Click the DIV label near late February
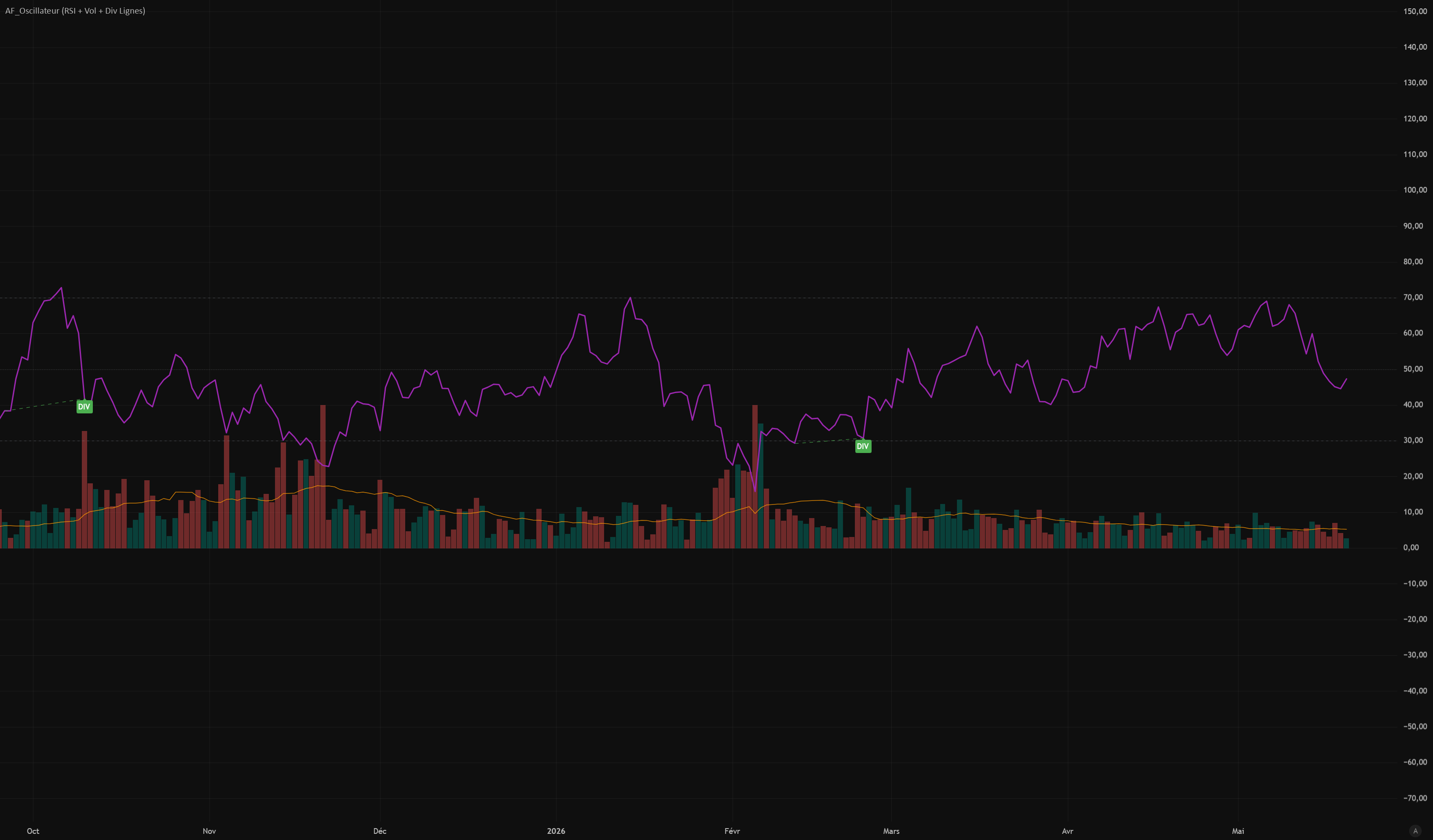The image size is (1433, 840). tap(863, 446)
